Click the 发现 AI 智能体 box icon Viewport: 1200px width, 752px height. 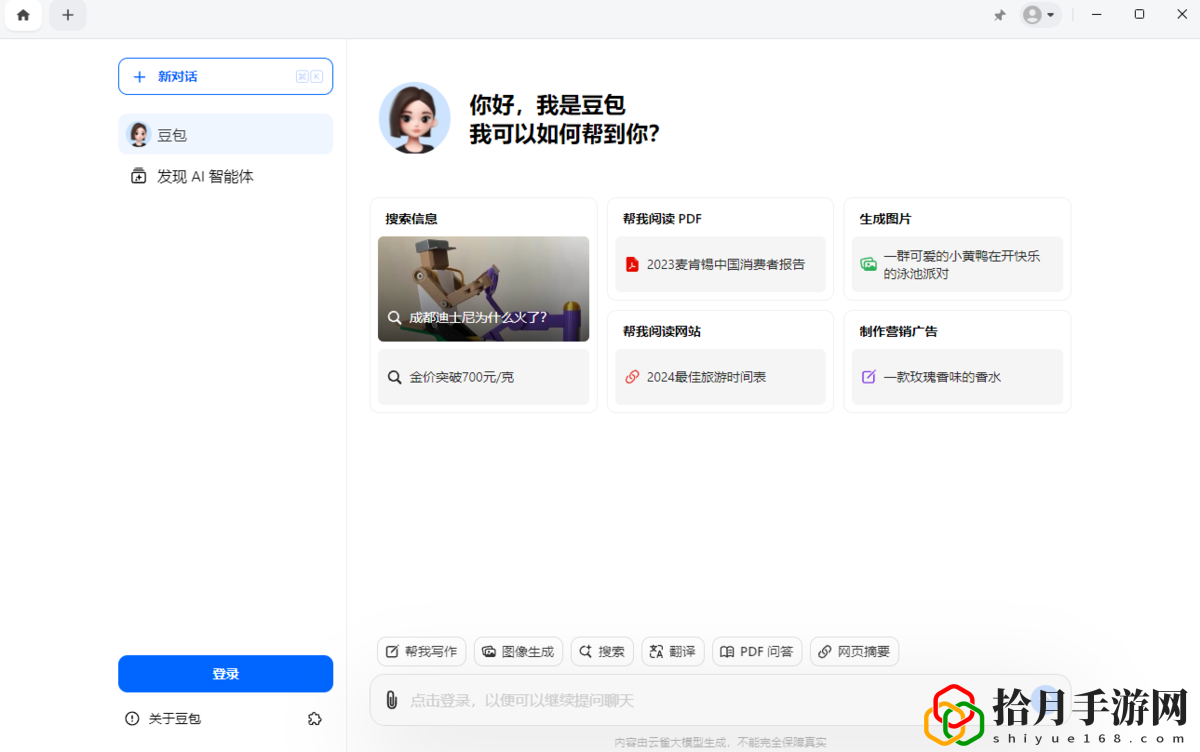(139, 176)
